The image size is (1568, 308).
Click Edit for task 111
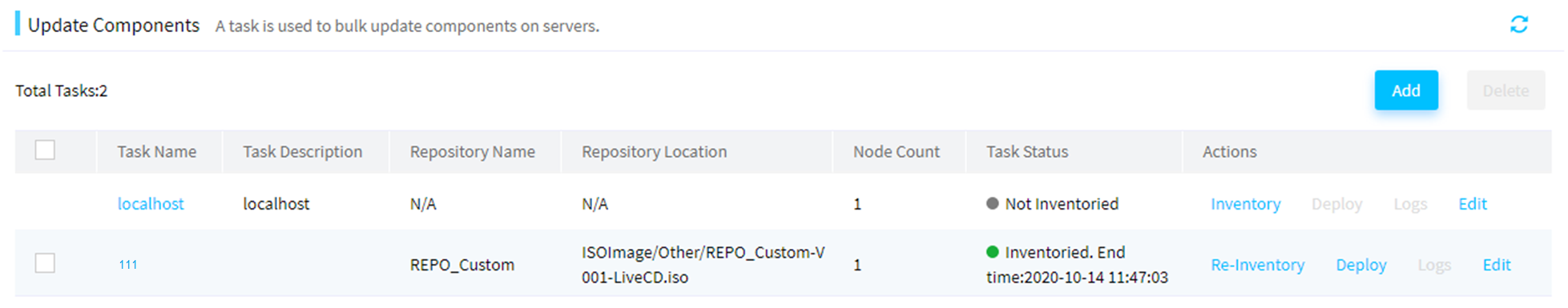(1496, 265)
